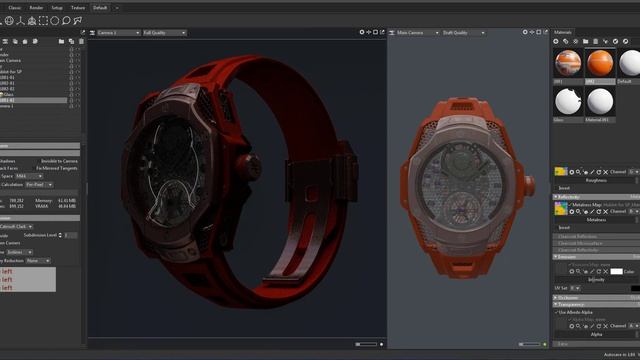Viewport: 640px width, 360px height.
Task: Search for alpha map using magnifier icon
Action: coord(578,326)
